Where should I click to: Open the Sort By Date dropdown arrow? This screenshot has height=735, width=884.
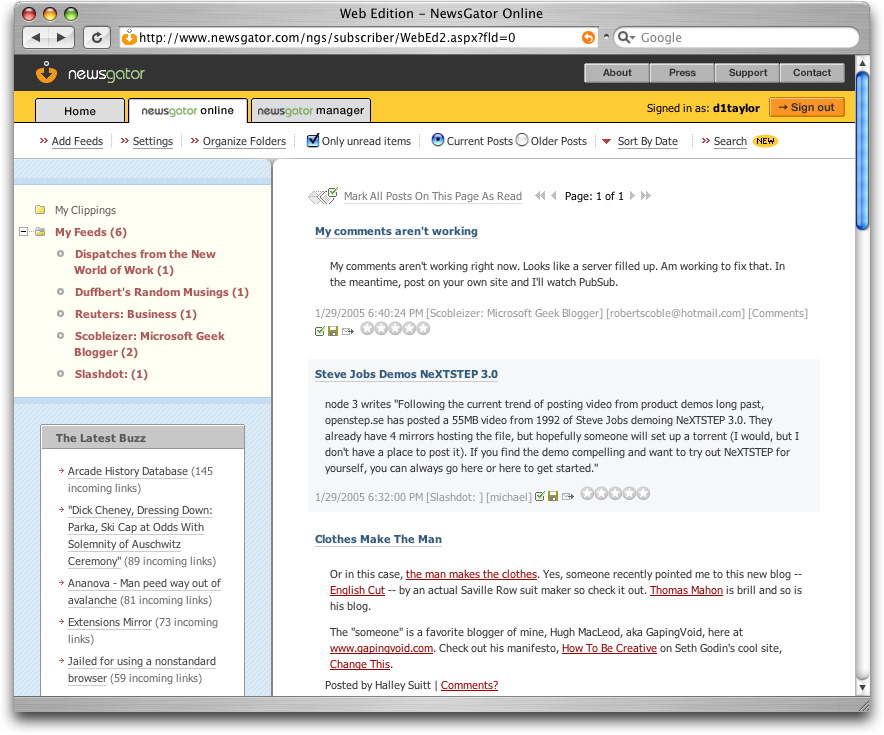607,141
